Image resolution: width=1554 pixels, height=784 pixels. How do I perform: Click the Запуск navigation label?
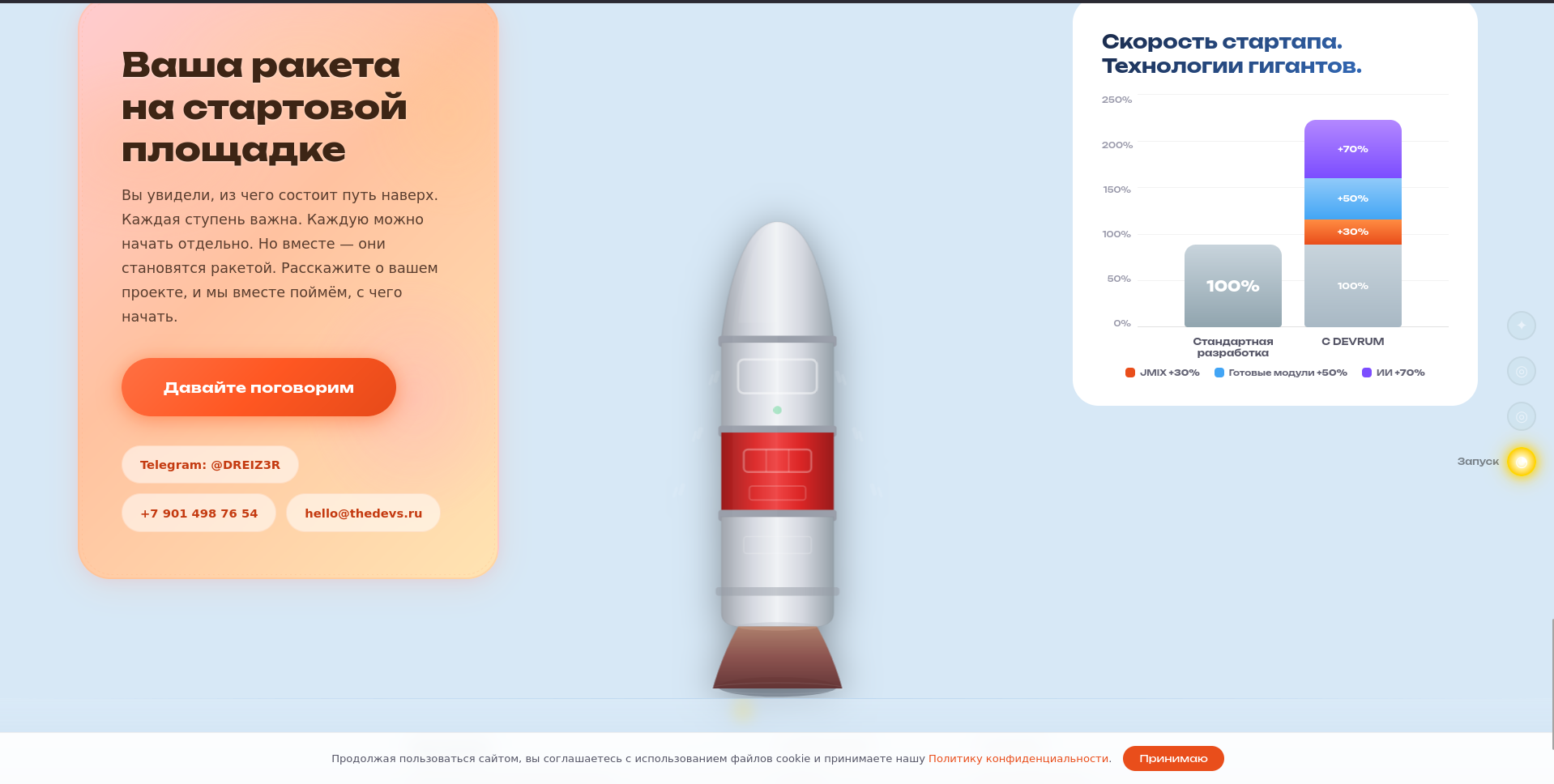pos(1478,462)
